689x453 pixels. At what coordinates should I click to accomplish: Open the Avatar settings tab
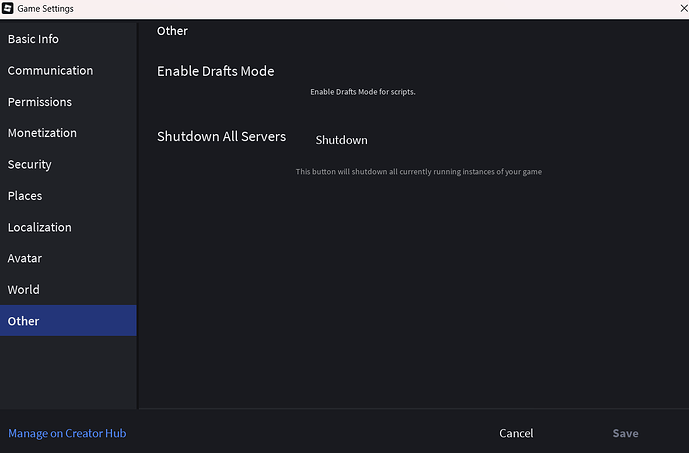pyautogui.click(x=68, y=258)
